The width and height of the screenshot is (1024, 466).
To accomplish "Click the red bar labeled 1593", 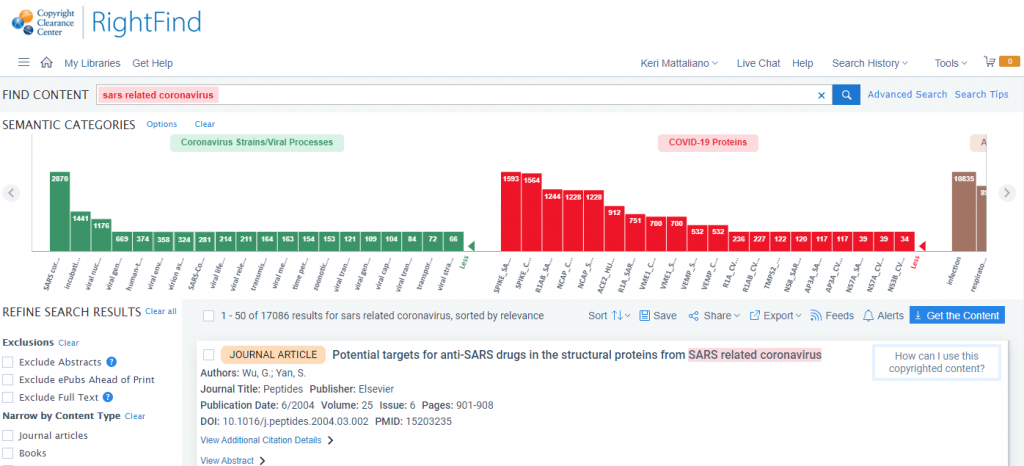I will click(511, 211).
